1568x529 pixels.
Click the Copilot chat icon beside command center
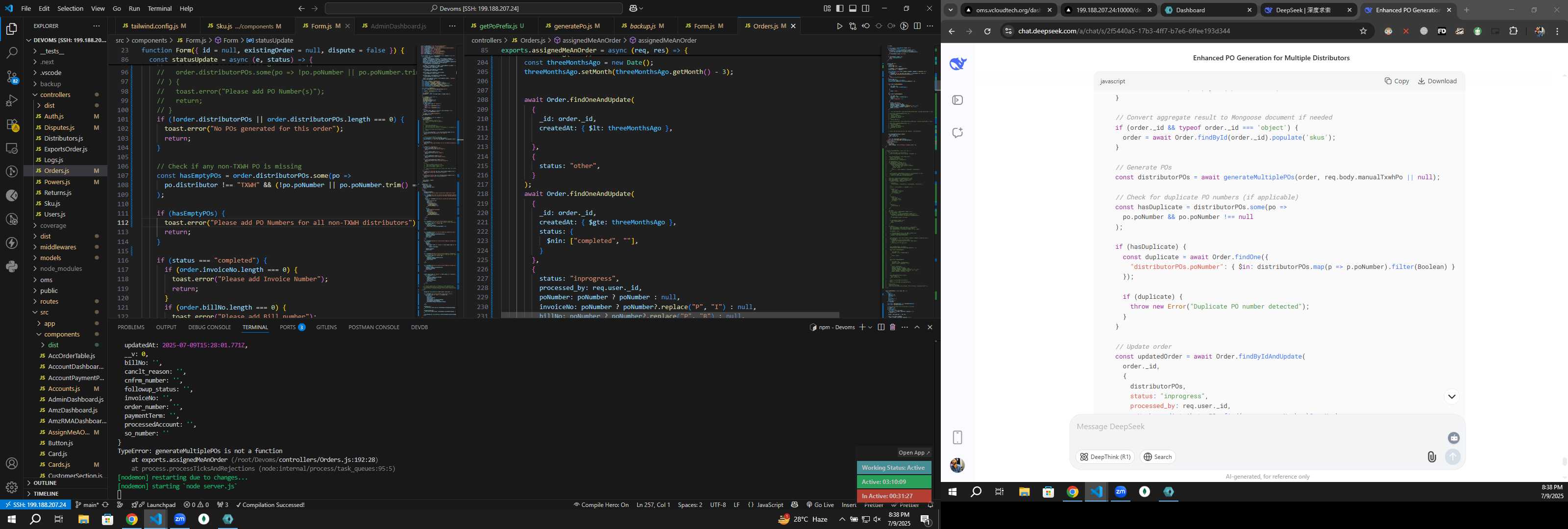coord(633,8)
